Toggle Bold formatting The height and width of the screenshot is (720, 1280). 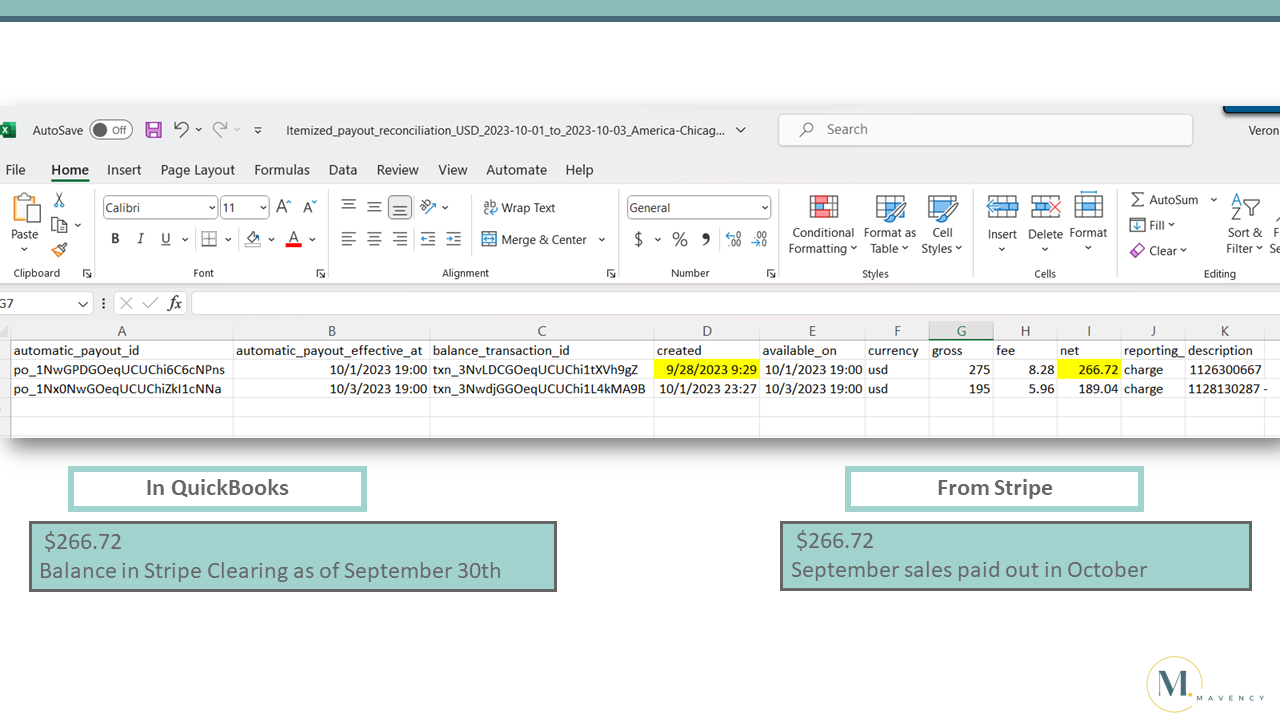(115, 239)
